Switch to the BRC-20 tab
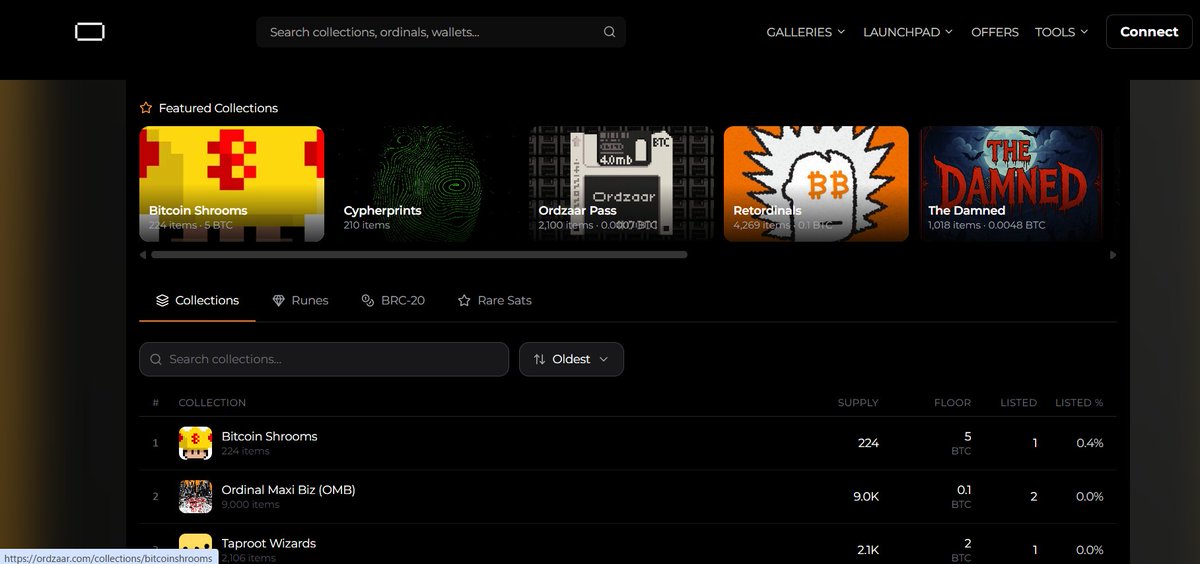The width and height of the screenshot is (1200, 564). (393, 300)
